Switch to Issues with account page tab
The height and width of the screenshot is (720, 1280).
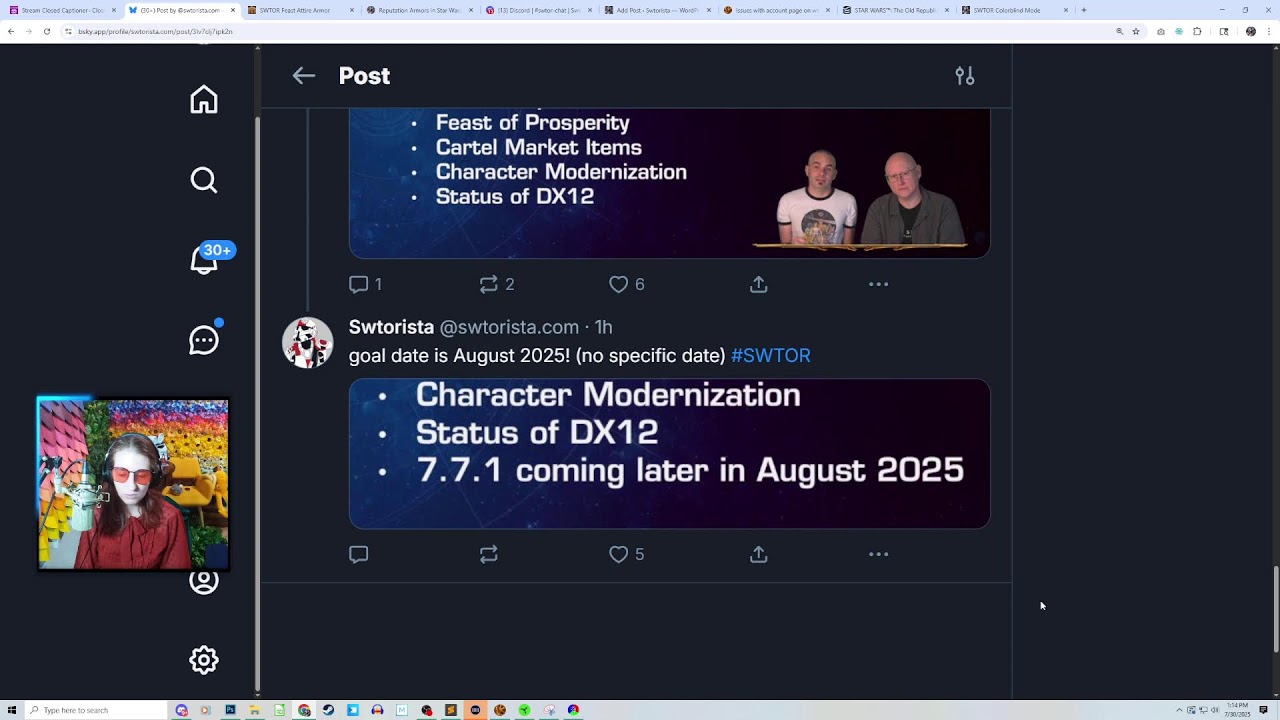pos(775,10)
